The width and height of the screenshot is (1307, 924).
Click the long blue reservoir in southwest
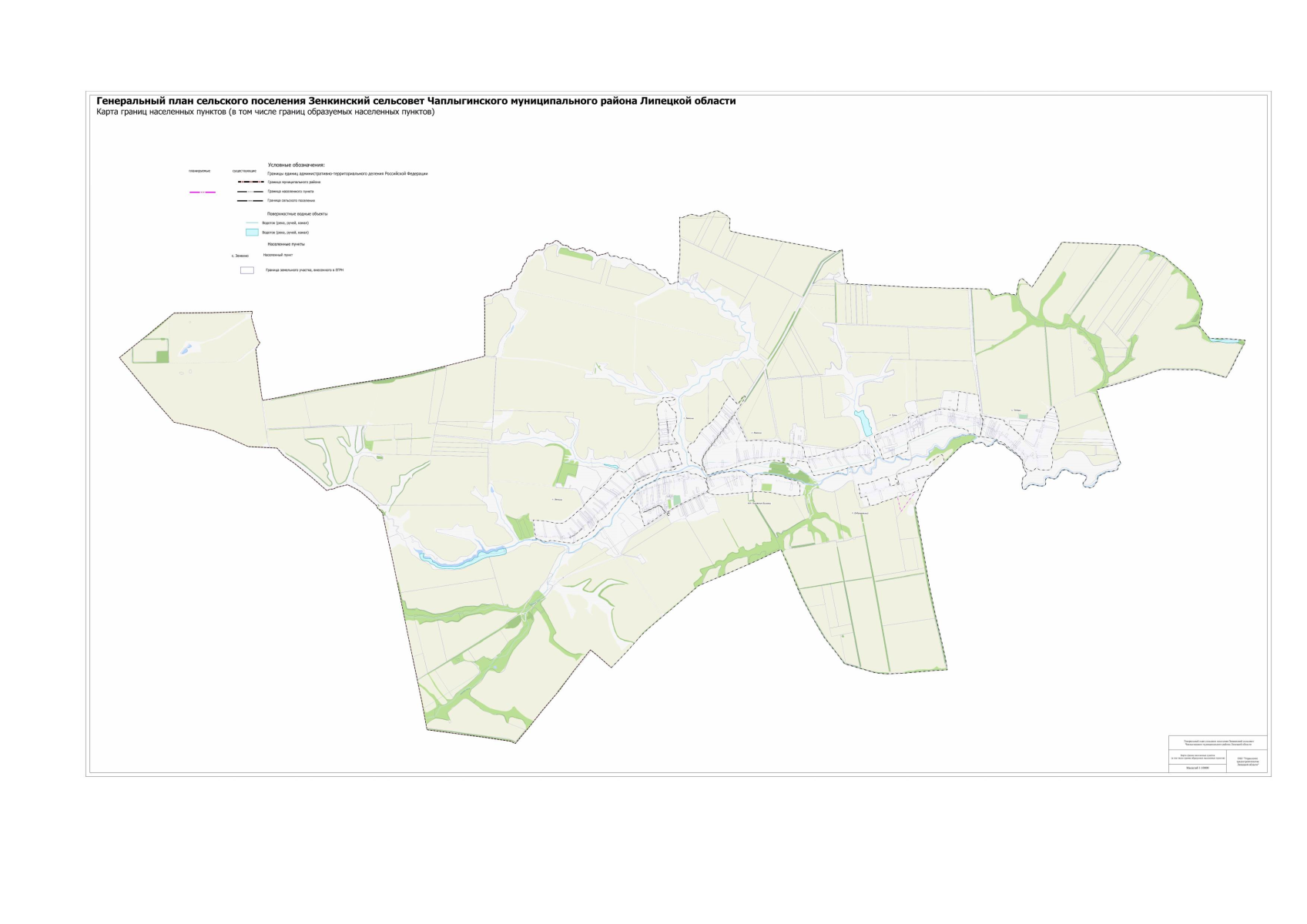click(x=462, y=558)
